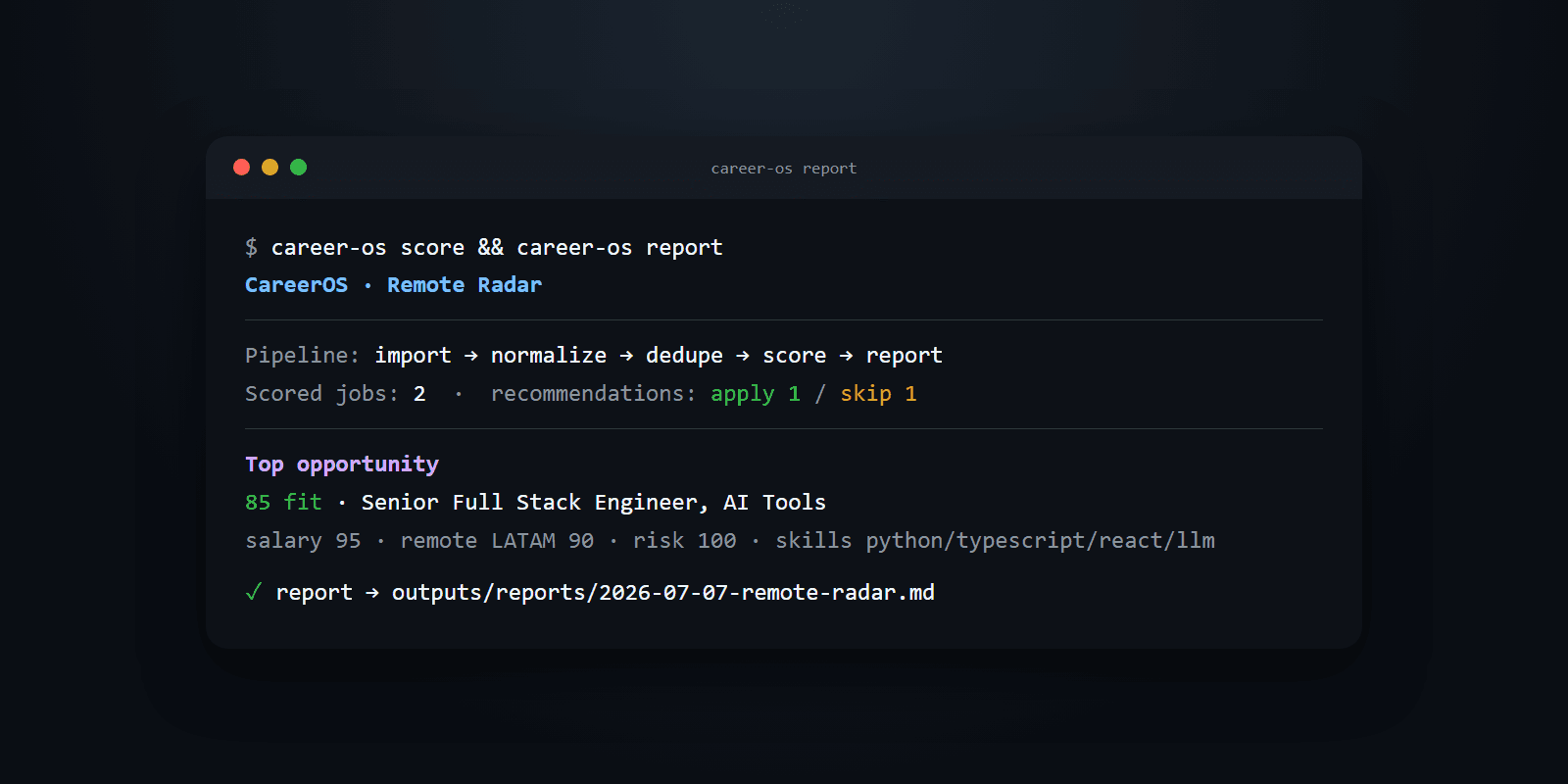Click 'skills python/typescript/react/llm' text
This screenshot has height=784, width=1568.
click(995, 541)
